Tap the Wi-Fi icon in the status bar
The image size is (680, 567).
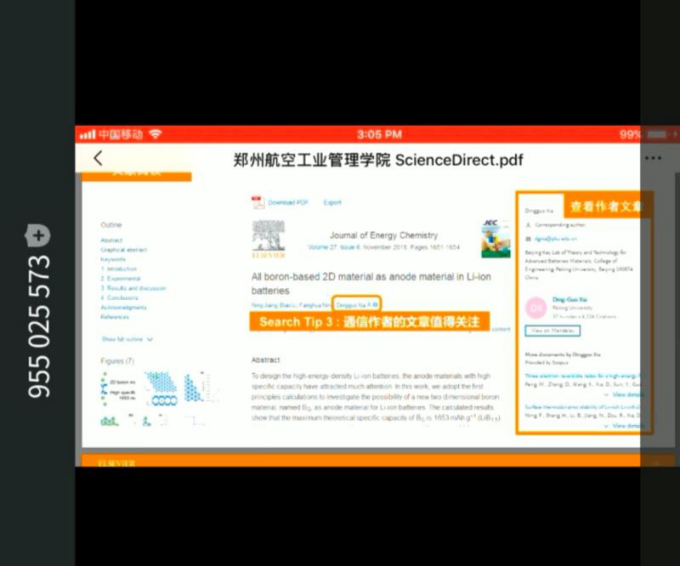[155, 134]
